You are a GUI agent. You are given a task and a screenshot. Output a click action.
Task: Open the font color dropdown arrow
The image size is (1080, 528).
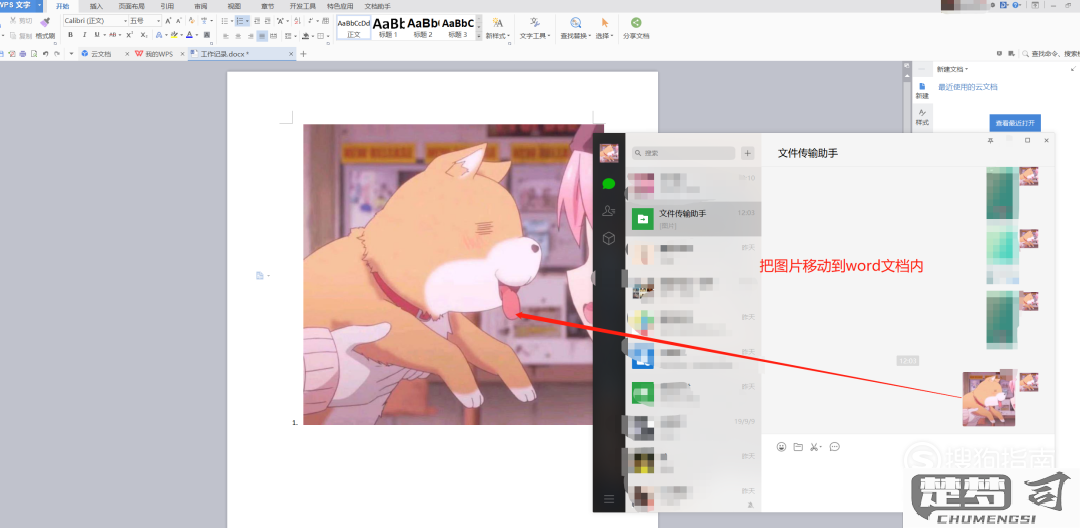(x=197, y=36)
